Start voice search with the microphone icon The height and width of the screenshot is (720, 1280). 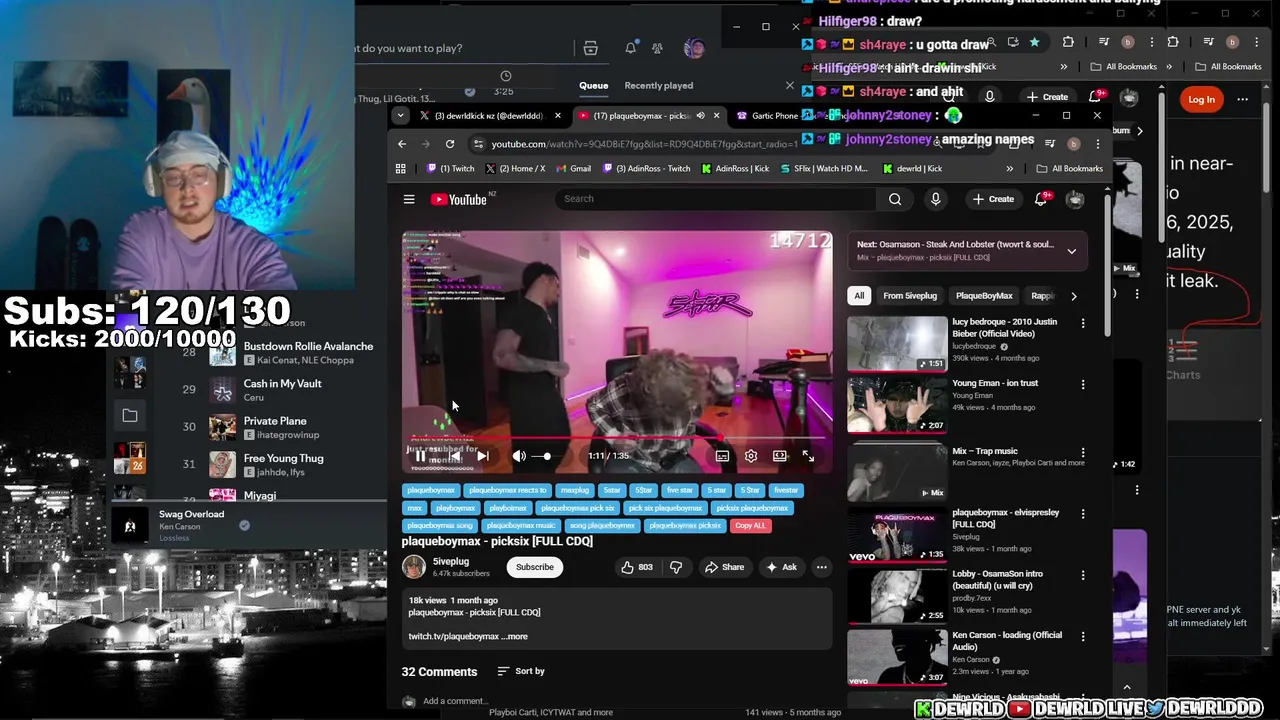click(x=935, y=199)
